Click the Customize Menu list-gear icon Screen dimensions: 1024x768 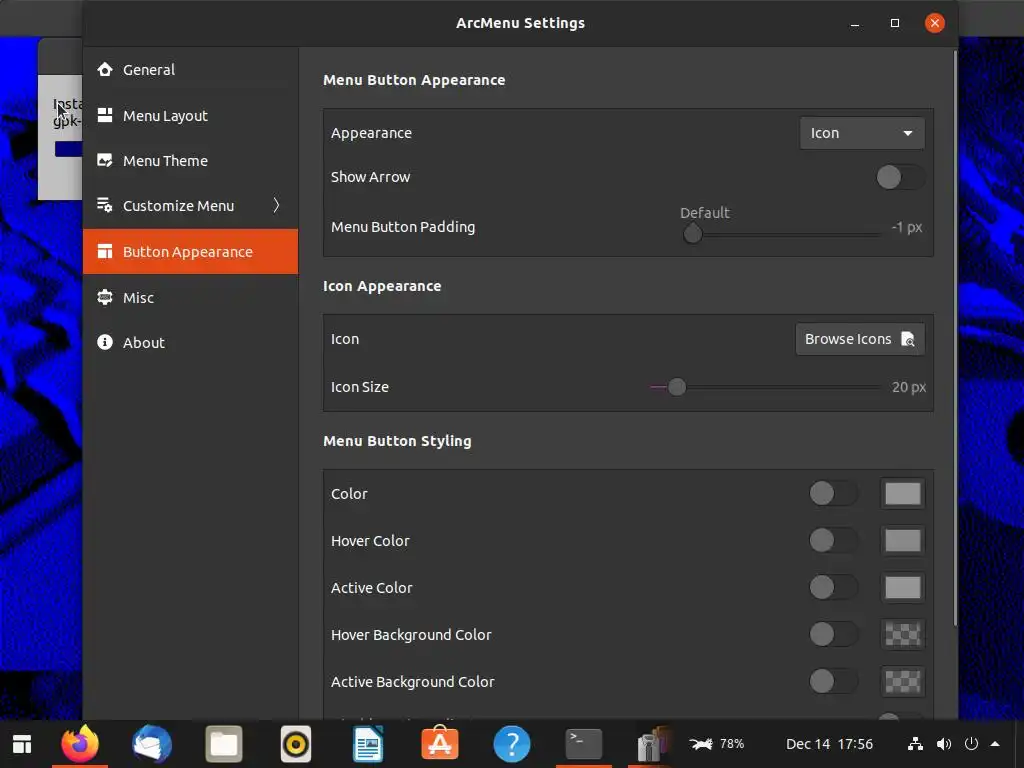coord(104,206)
